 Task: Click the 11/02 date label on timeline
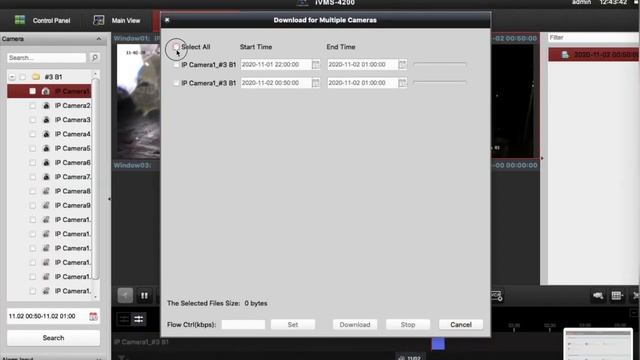pos(410,358)
